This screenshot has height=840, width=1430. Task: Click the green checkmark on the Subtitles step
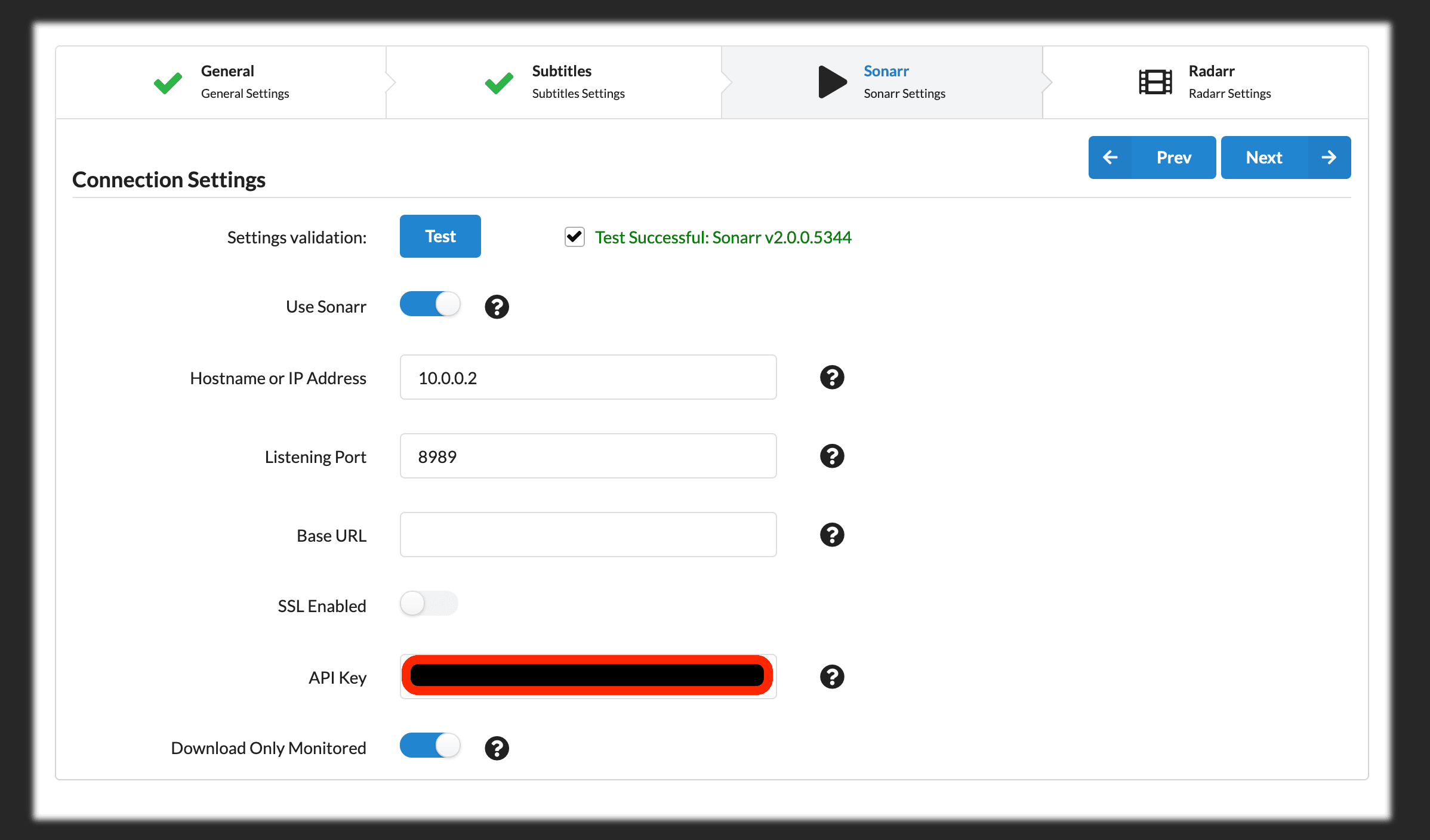point(499,82)
